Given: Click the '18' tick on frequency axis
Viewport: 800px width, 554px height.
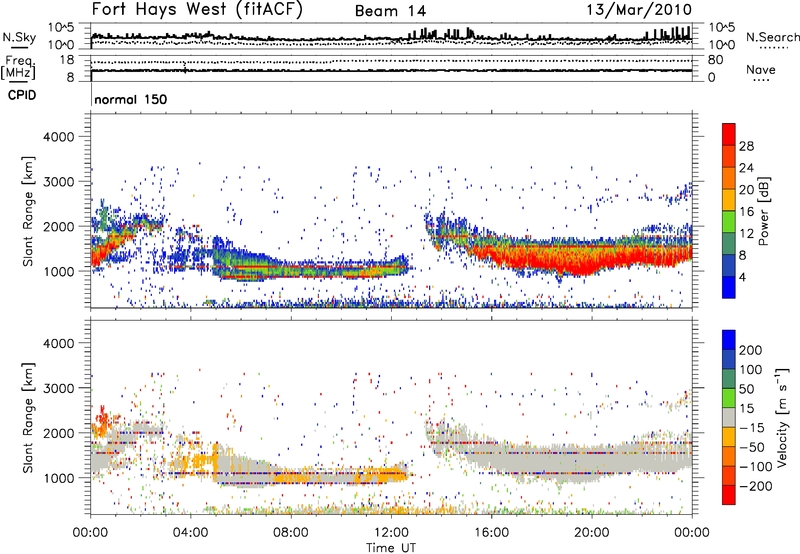Looking at the screenshot, I should (x=67, y=60).
